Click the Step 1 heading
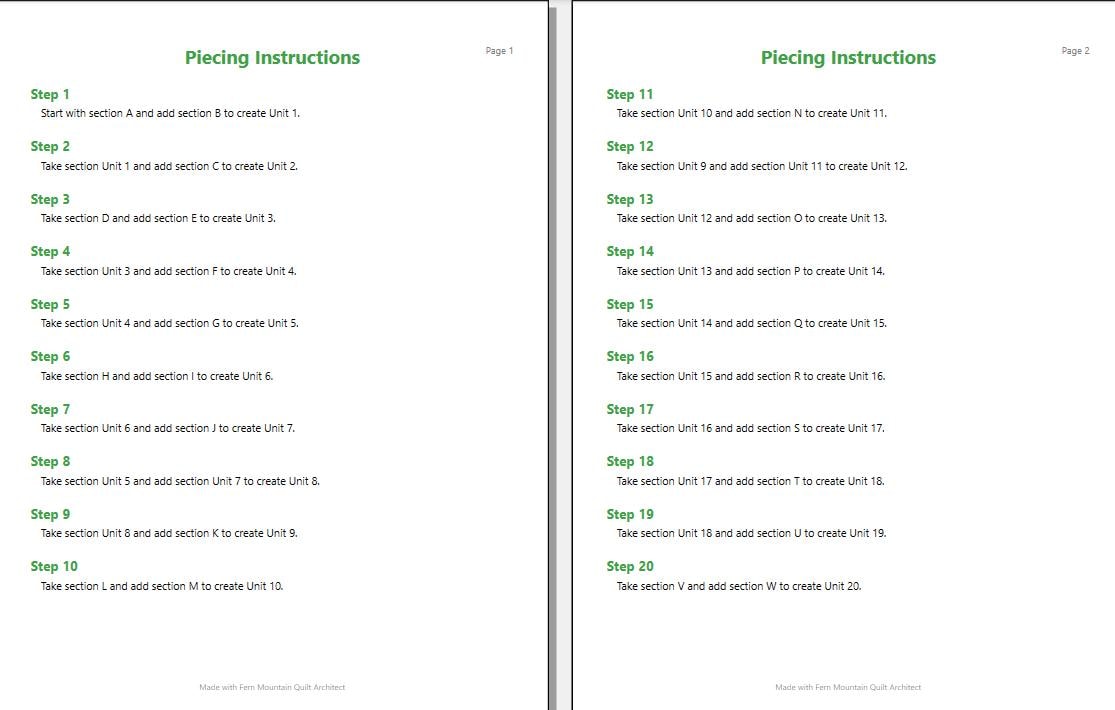1115x710 pixels. click(50, 95)
